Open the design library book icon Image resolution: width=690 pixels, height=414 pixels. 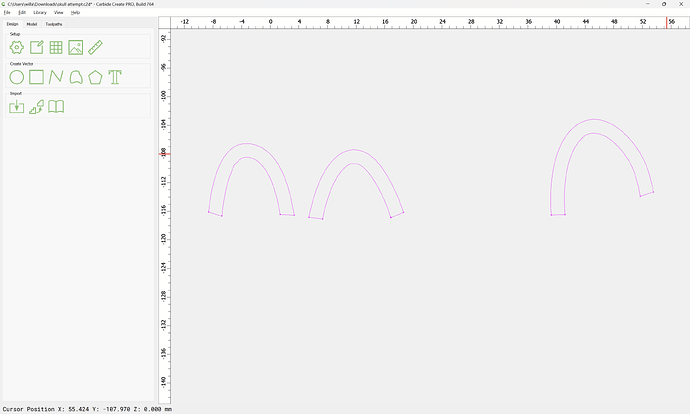point(56,107)
